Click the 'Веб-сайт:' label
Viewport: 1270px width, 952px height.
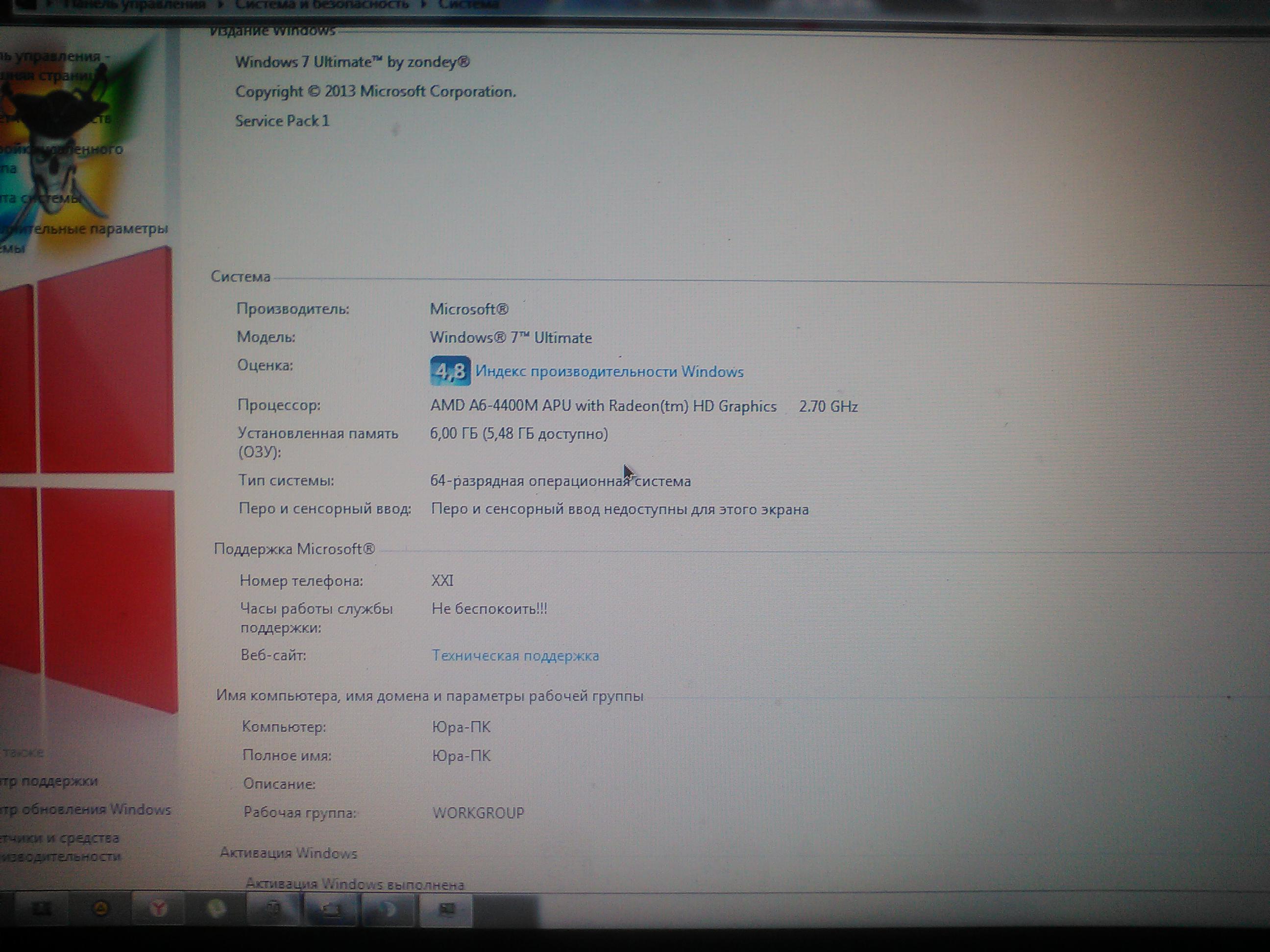pyautogui.click(x=273, y=655)
